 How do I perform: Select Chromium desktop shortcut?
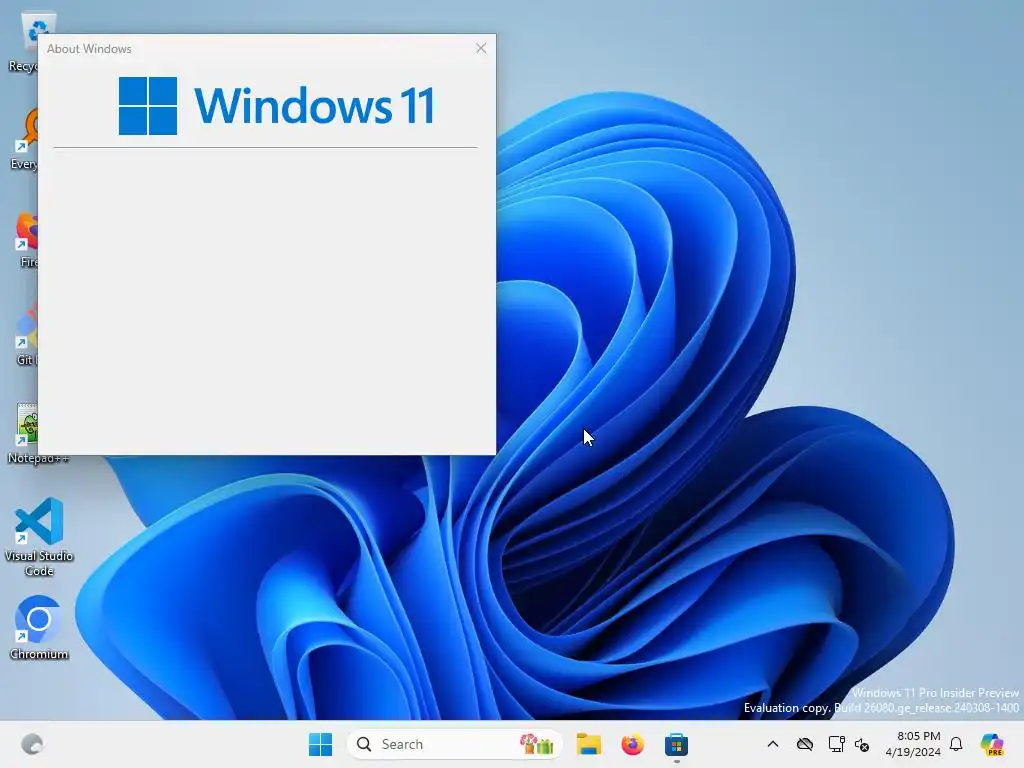coord(39,628)
